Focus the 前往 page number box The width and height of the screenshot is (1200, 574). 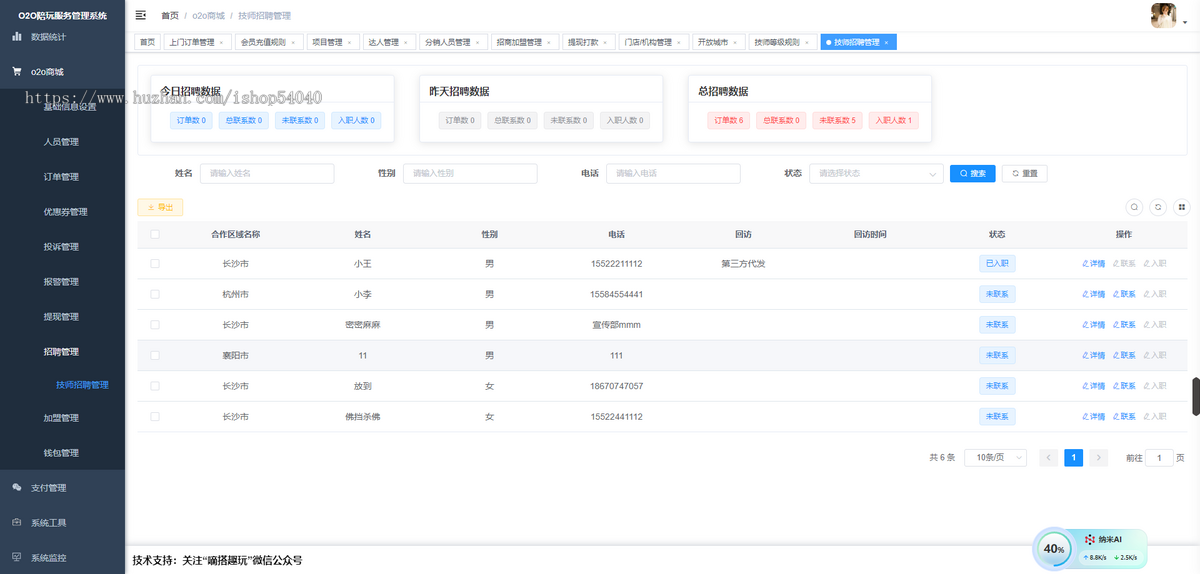(x=1159, y=457)
